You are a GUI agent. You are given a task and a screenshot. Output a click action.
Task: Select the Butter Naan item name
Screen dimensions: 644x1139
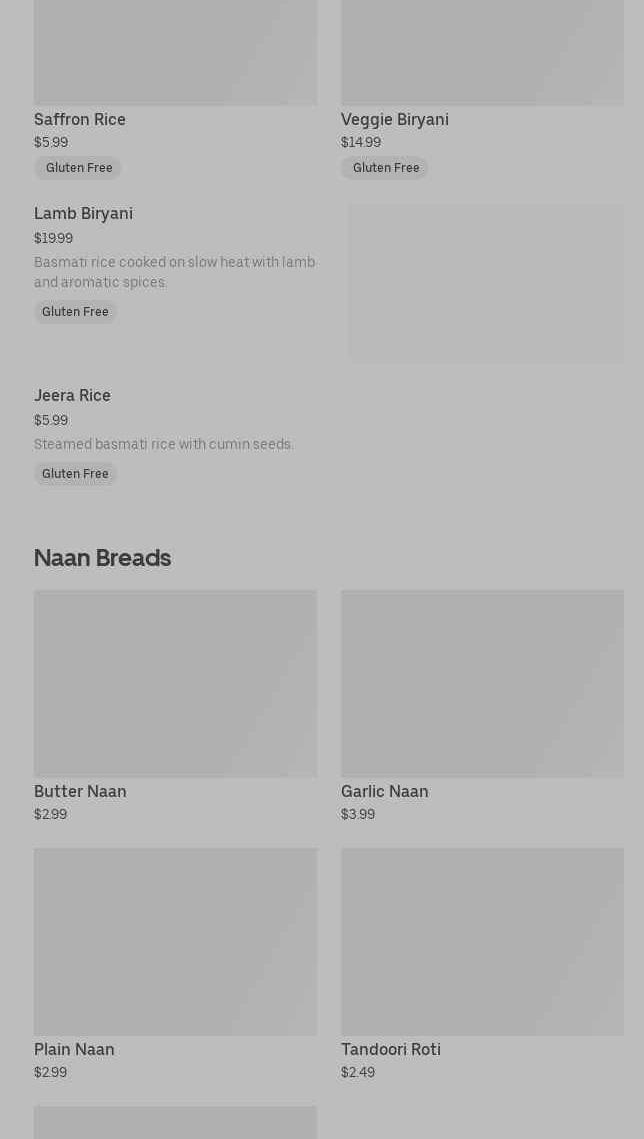80,792
